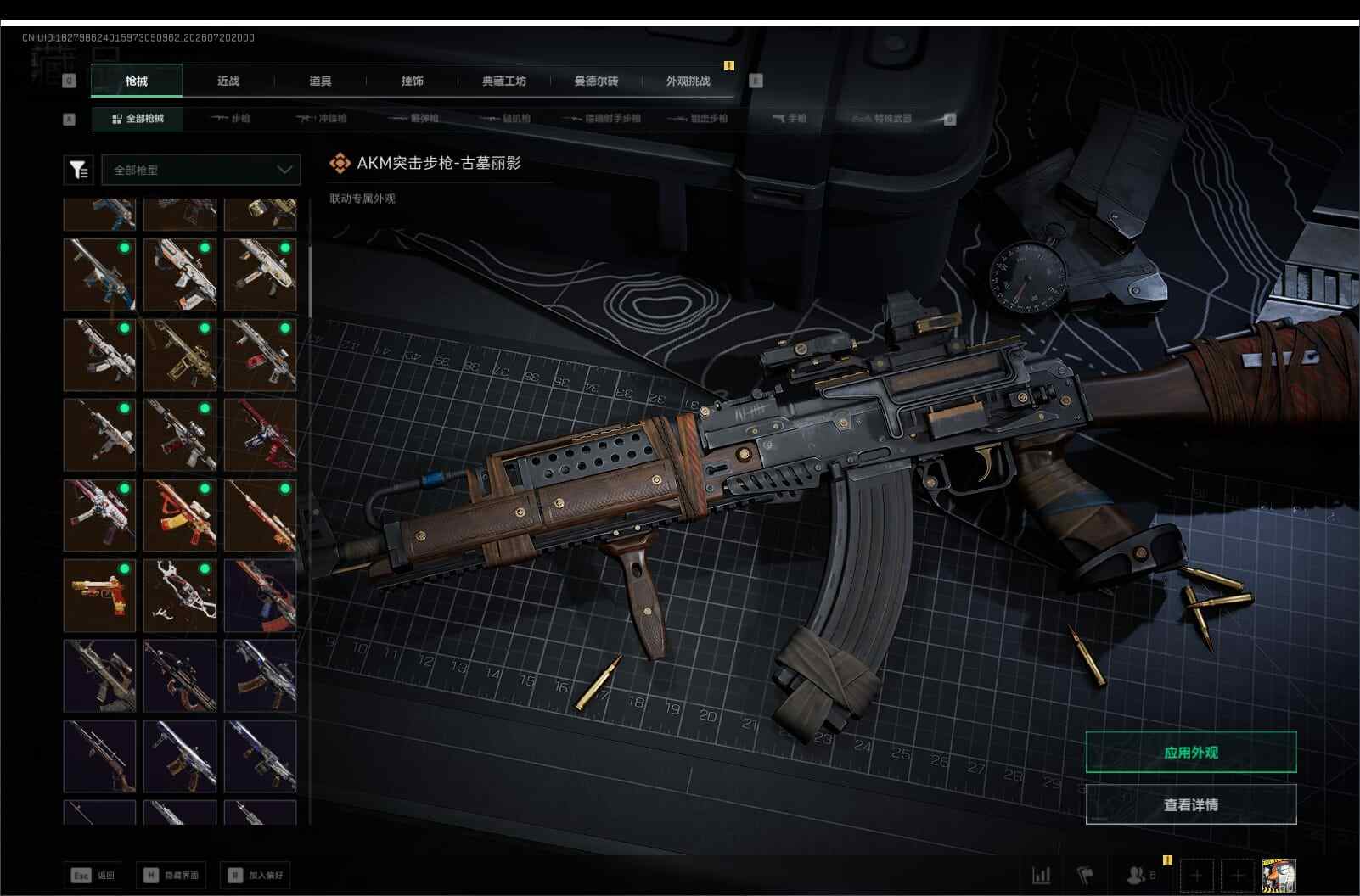Switch to the 近战 melee tab
The image size is (1360, 896).
point(228,81)
